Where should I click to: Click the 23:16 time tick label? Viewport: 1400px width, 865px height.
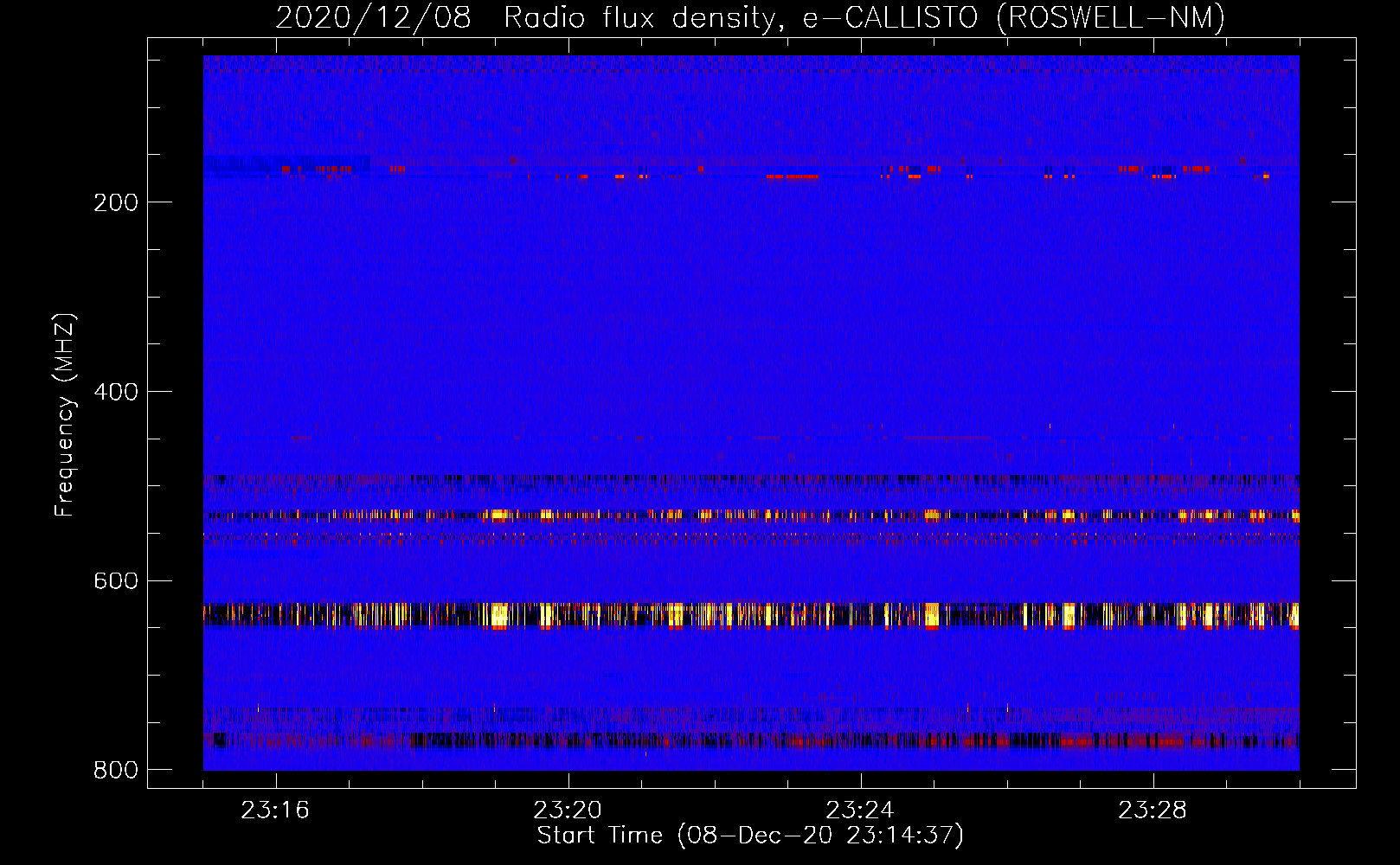click(x=275, y=811)
